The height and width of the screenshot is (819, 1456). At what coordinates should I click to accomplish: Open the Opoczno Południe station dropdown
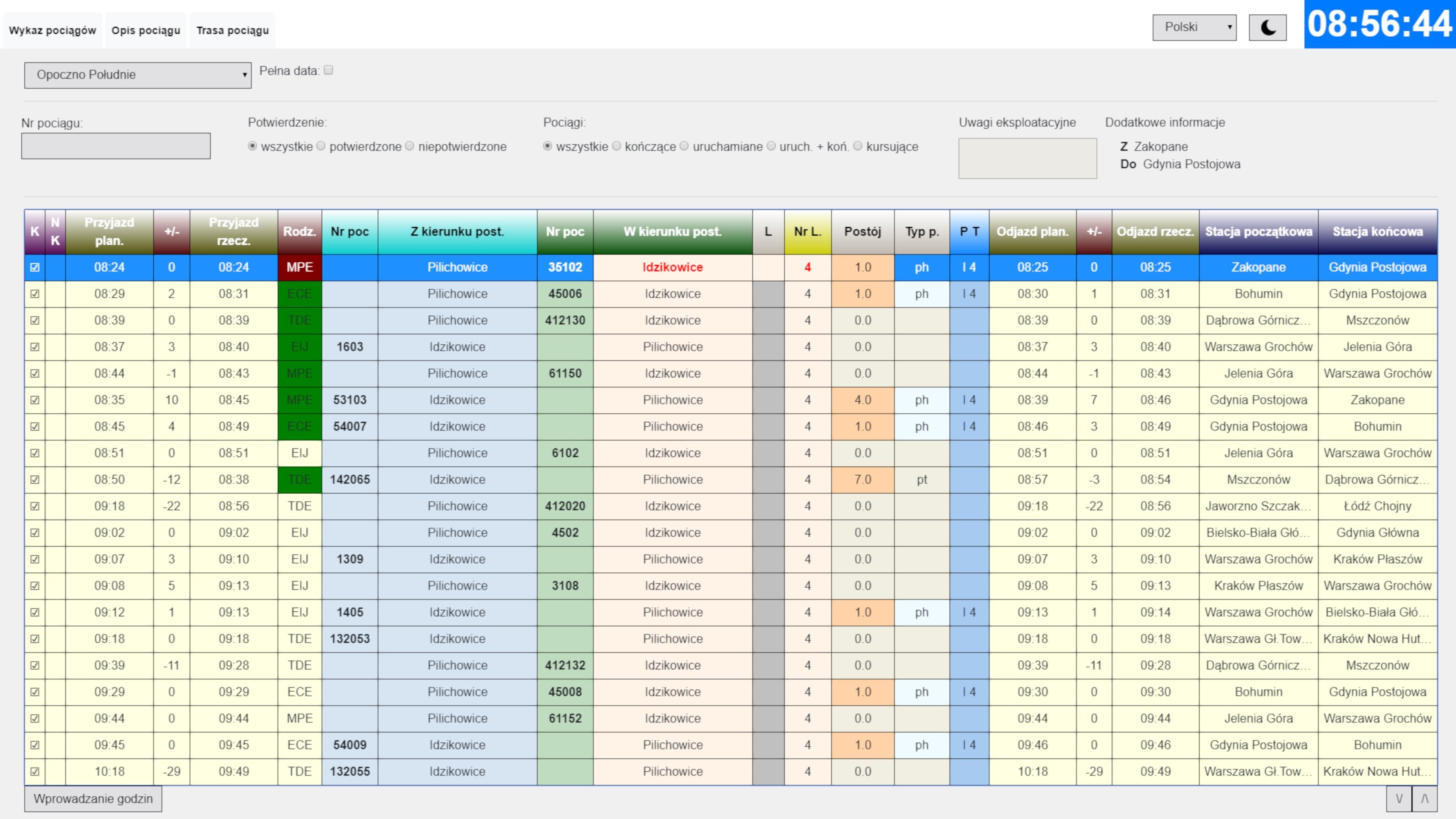138,75
